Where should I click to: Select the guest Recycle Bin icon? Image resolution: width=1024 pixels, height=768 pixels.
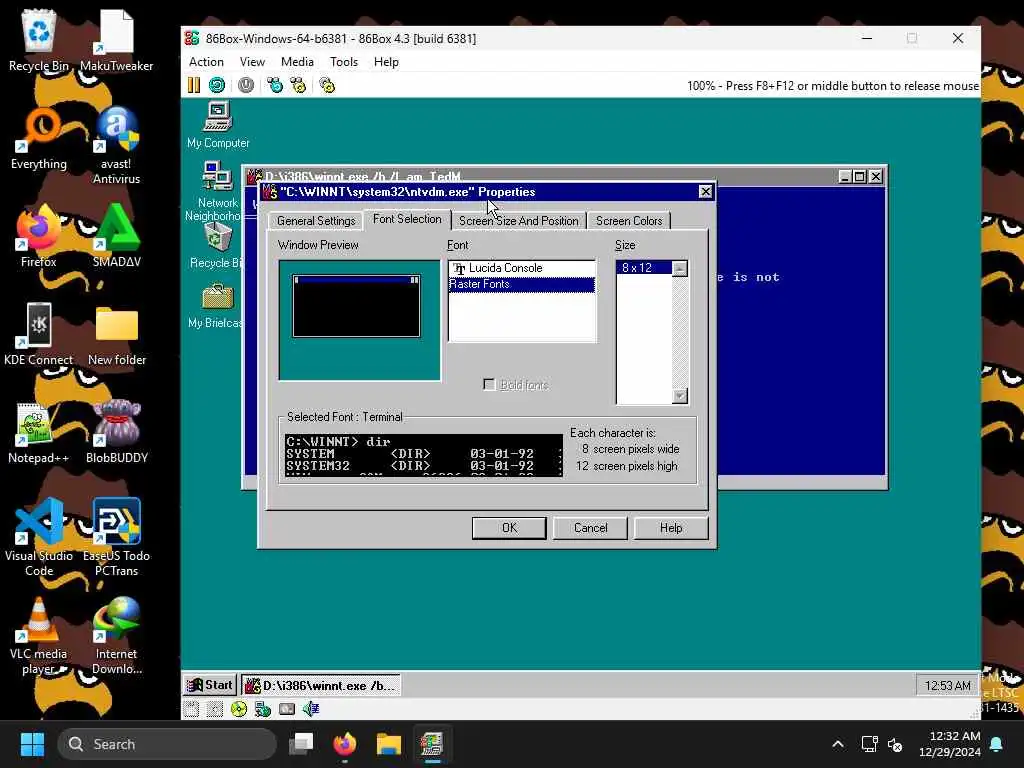click(x=216, y=246)
